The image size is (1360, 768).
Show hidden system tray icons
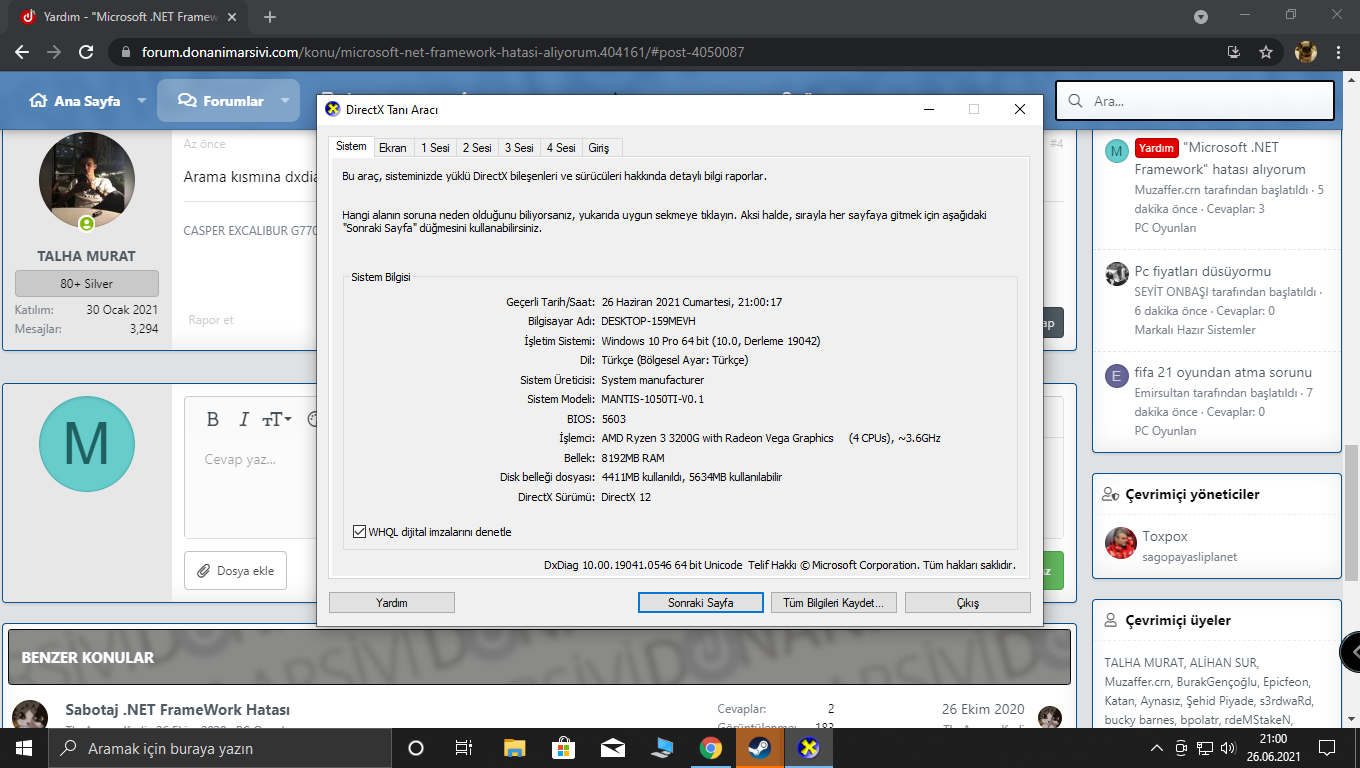click(1157, 748)
